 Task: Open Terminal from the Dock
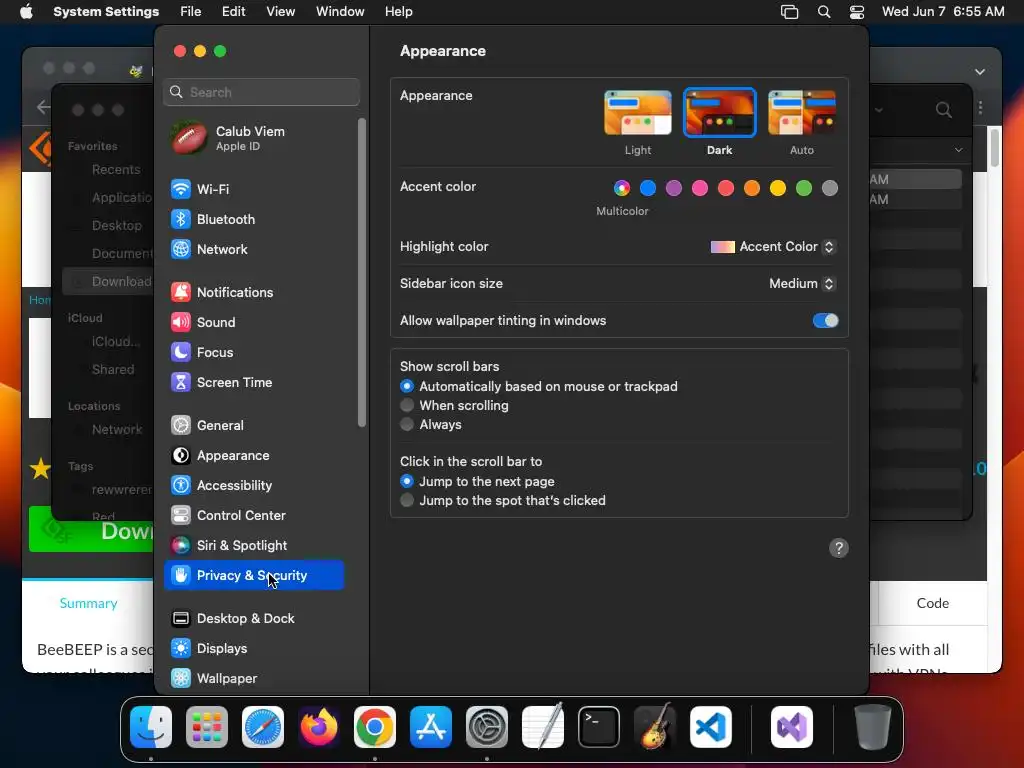coord(599,727)
